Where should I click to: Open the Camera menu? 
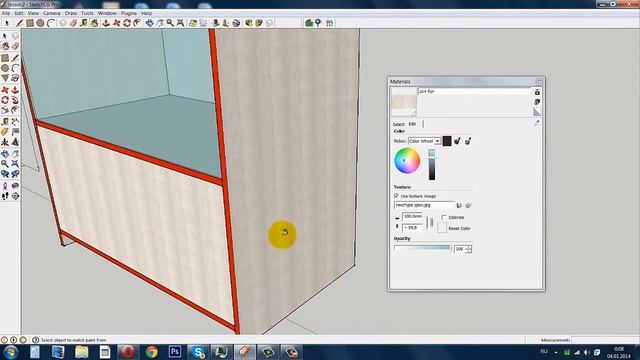coord(51,13)
